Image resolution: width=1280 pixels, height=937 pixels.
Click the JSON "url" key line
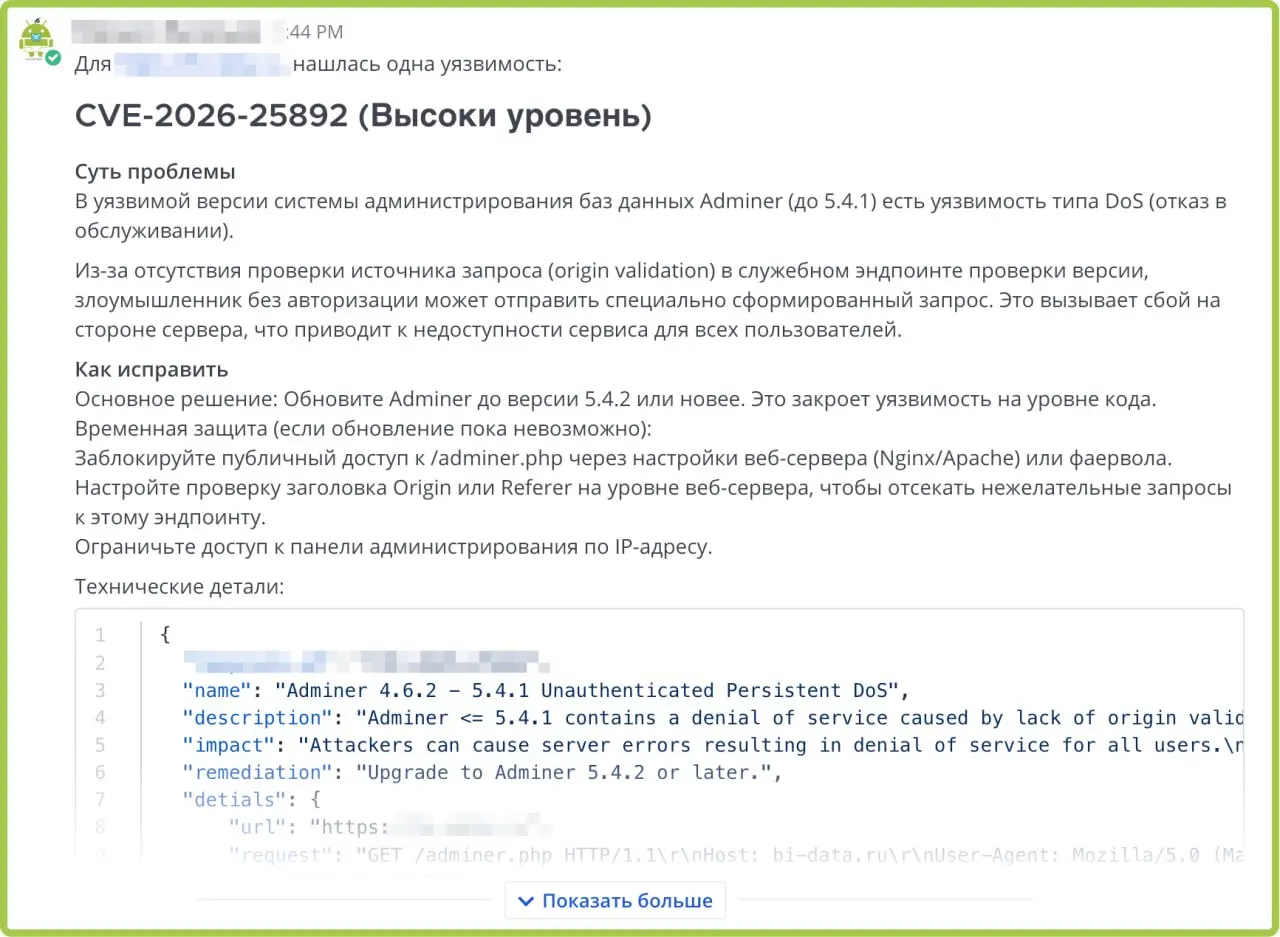[x=390, y=827]
